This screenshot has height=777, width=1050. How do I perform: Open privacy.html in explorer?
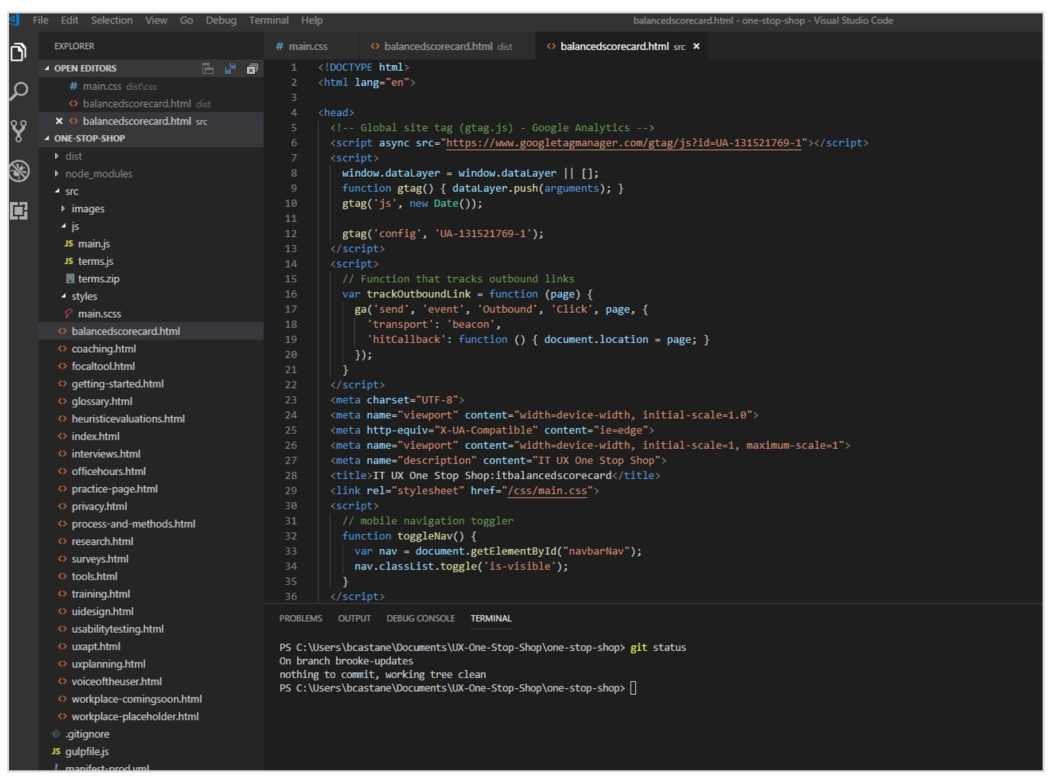coord(151,506)
